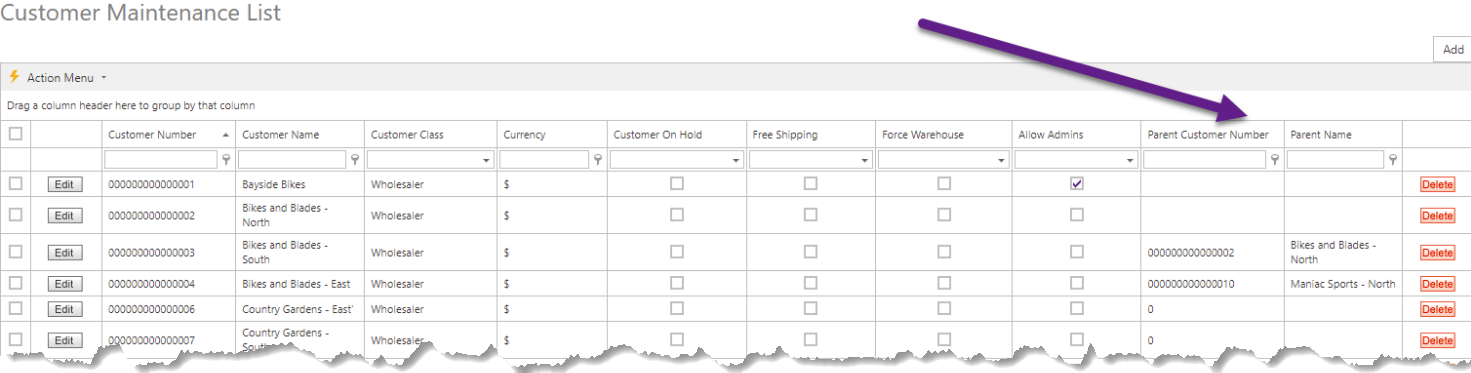Open the Action Menu

(x=59, y=77)
